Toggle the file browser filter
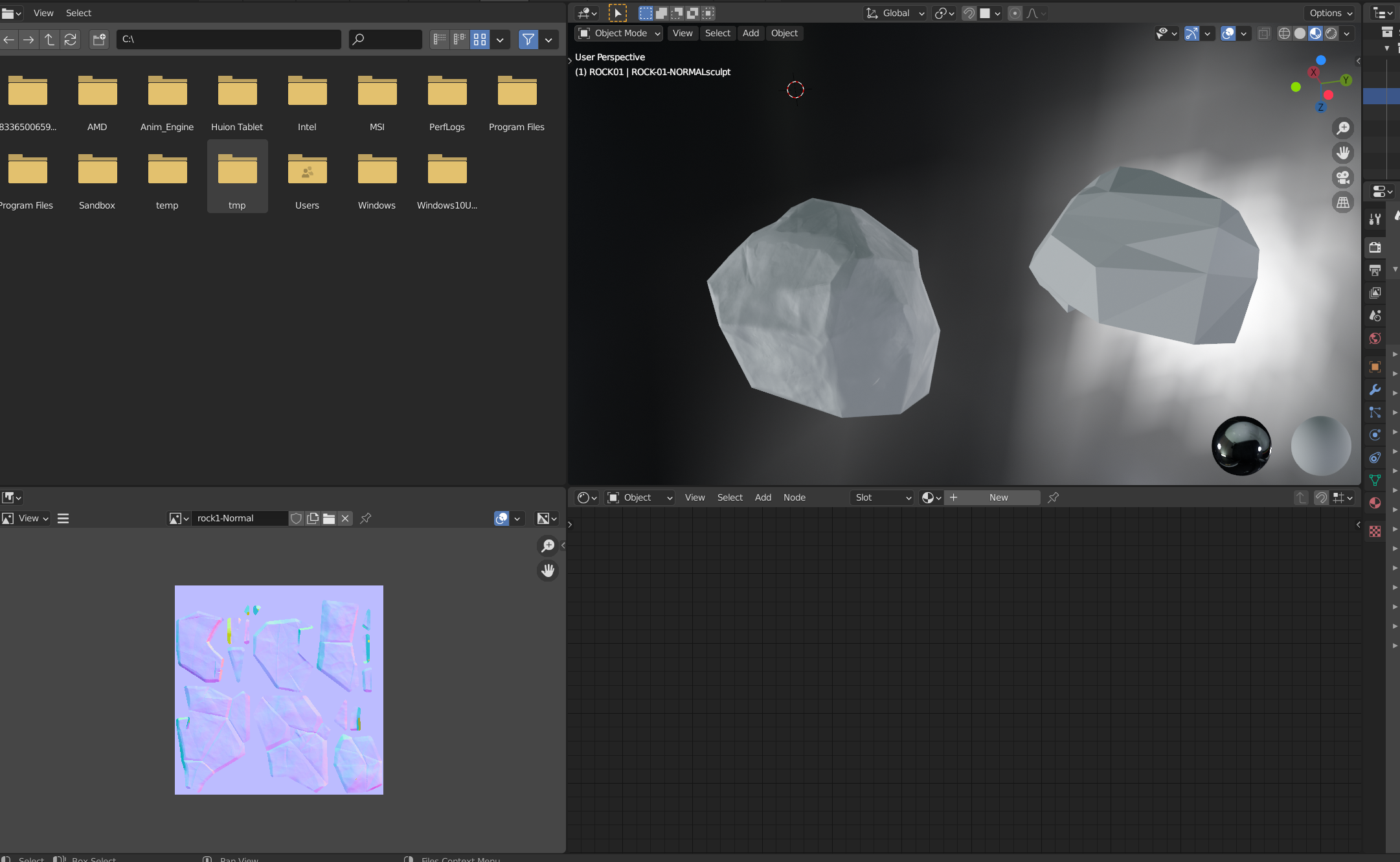Screen dimensions: 1400x862 pos(528,40)
